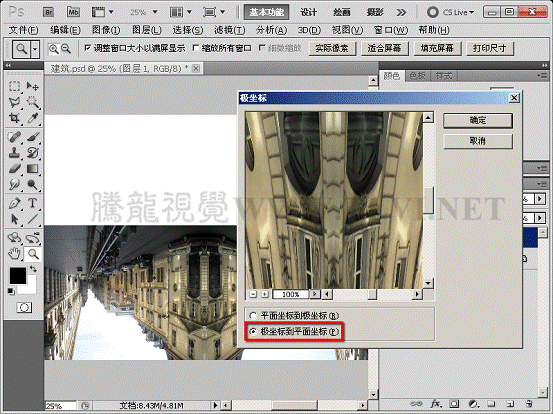Confirm the filter with 确定 button

click(x=478, y=121)
